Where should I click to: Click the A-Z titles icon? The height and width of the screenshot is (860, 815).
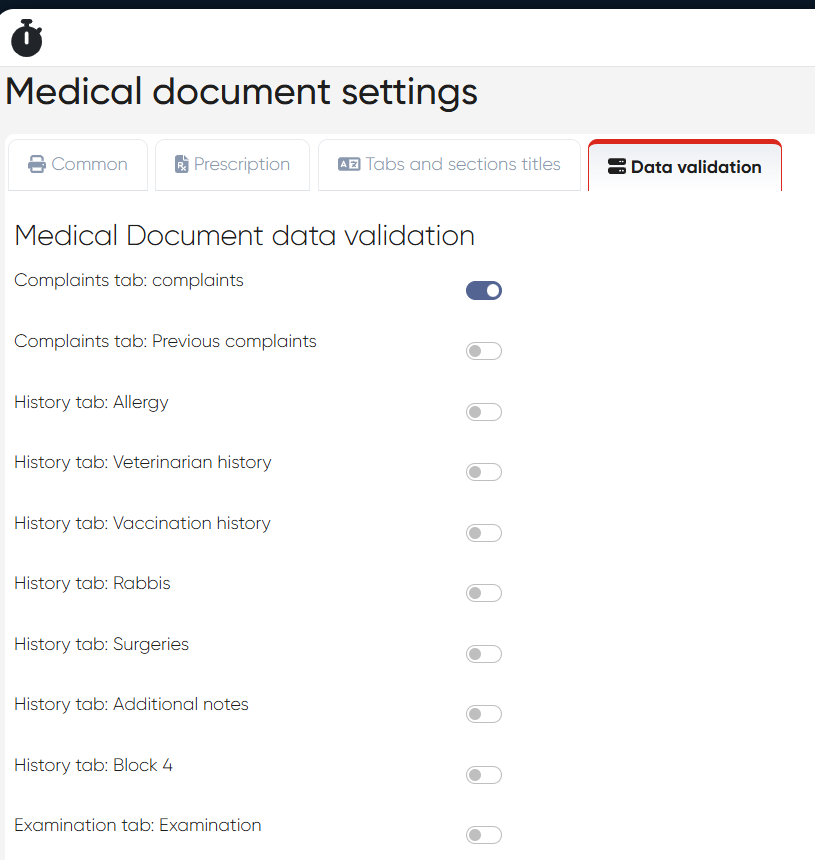[349, 165]
